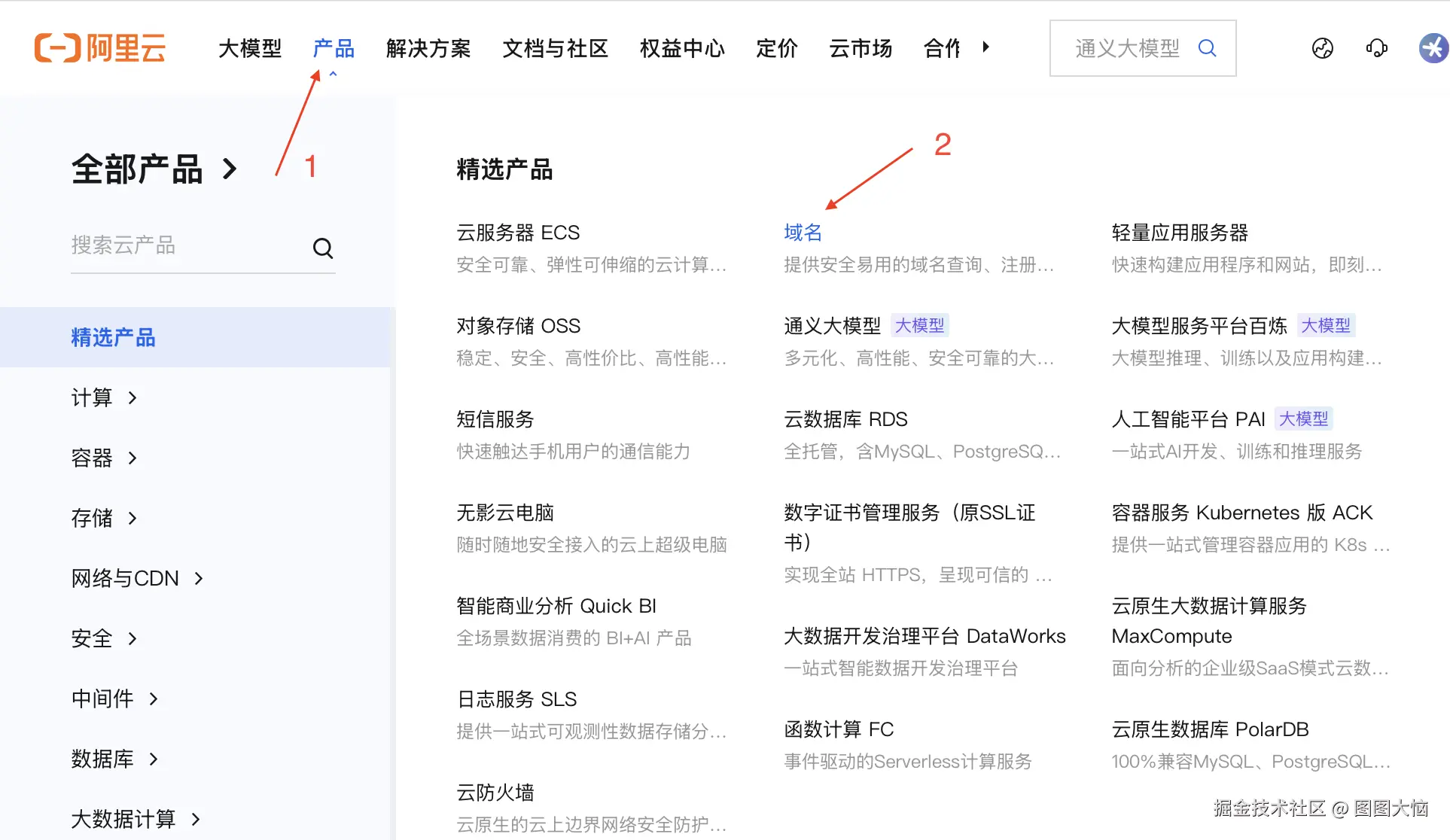
Task: Open the 云服务器 ECS link
Action: [x=518, y=232]
